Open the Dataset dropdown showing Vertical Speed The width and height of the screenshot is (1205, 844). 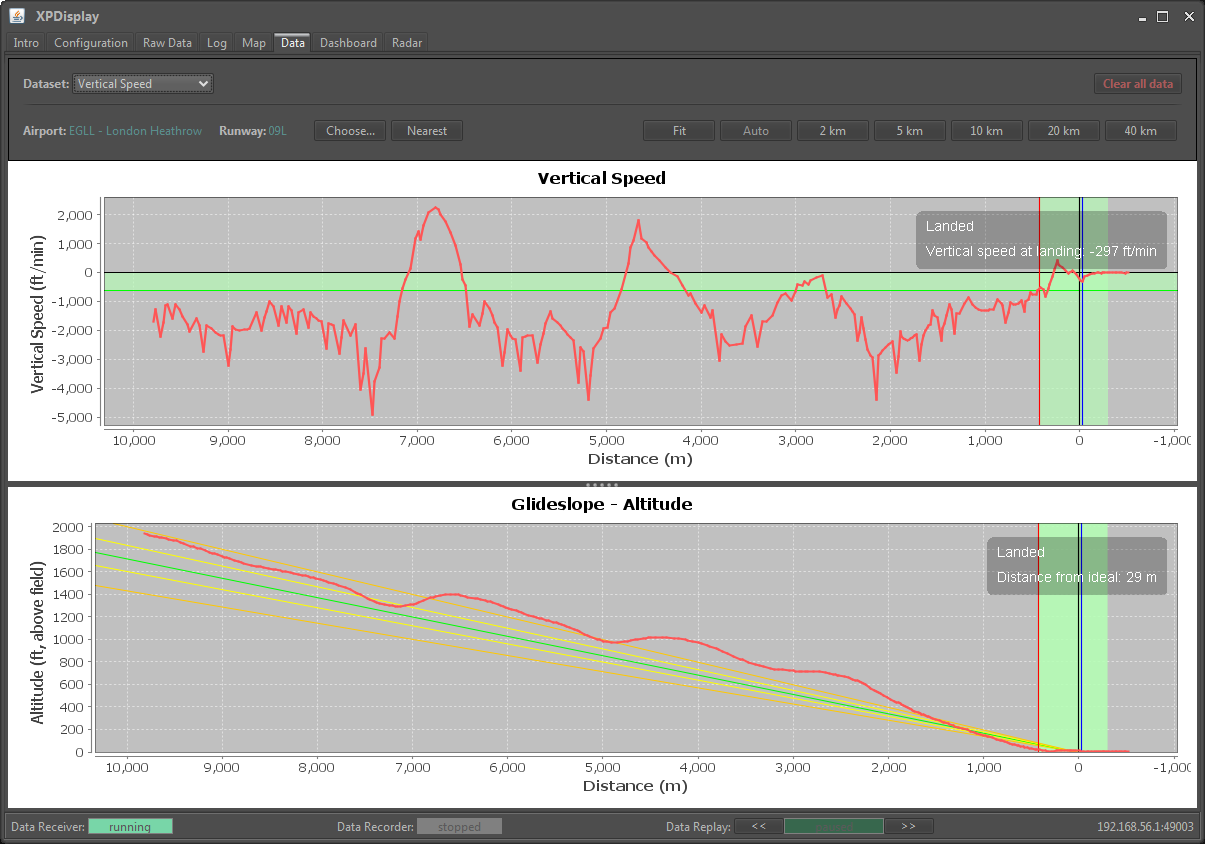pos(143,84)
